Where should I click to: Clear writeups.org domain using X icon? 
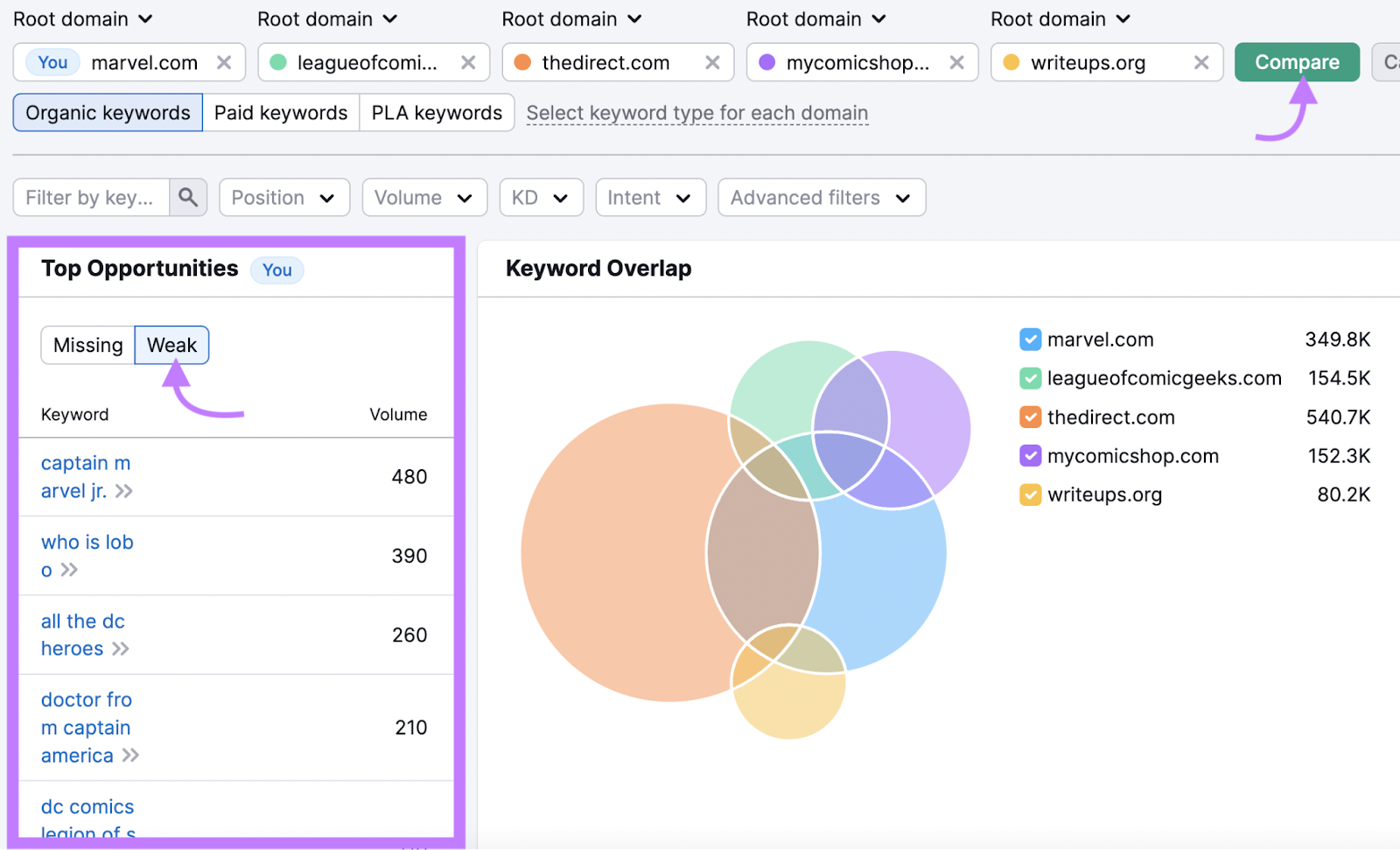(x=1200, y=63)
